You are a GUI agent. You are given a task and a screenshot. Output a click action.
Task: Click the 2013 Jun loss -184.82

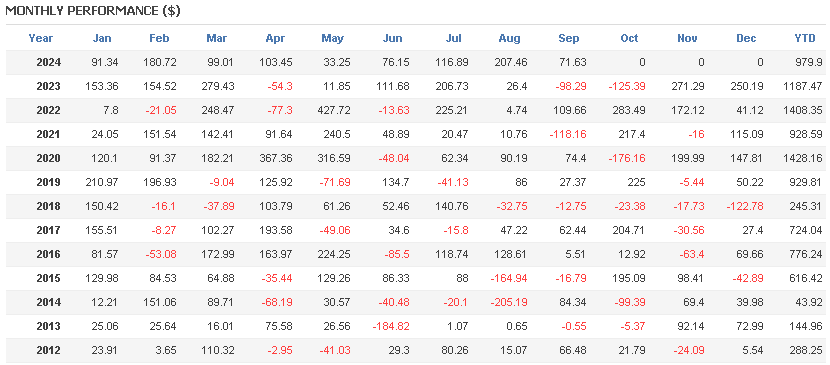coord(390,326)
